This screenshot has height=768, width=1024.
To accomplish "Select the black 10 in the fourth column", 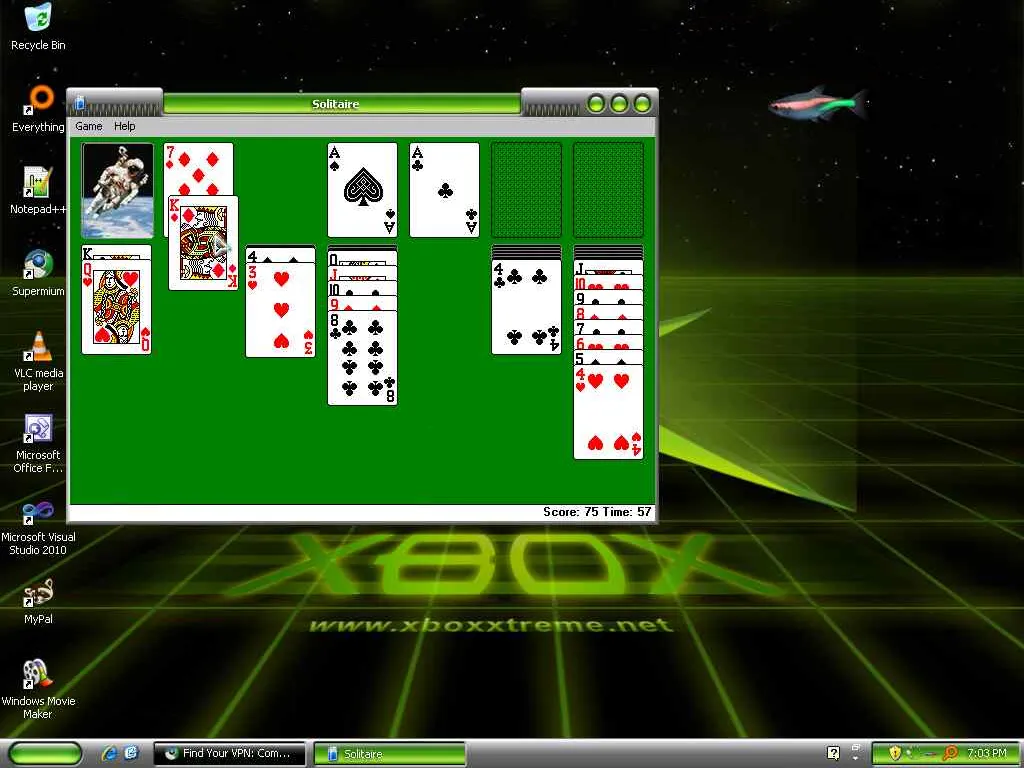I will tap(362, 289).
